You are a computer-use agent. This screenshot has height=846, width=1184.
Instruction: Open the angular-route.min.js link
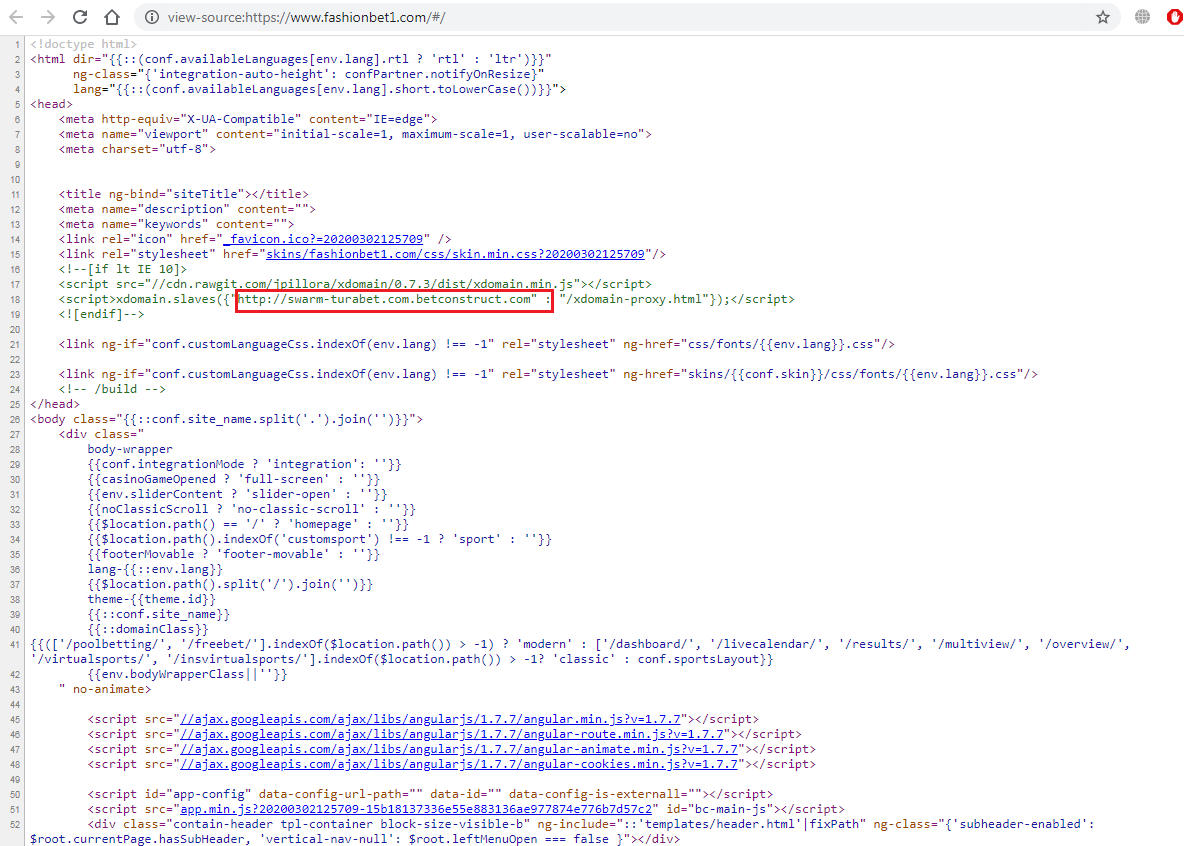452,734
